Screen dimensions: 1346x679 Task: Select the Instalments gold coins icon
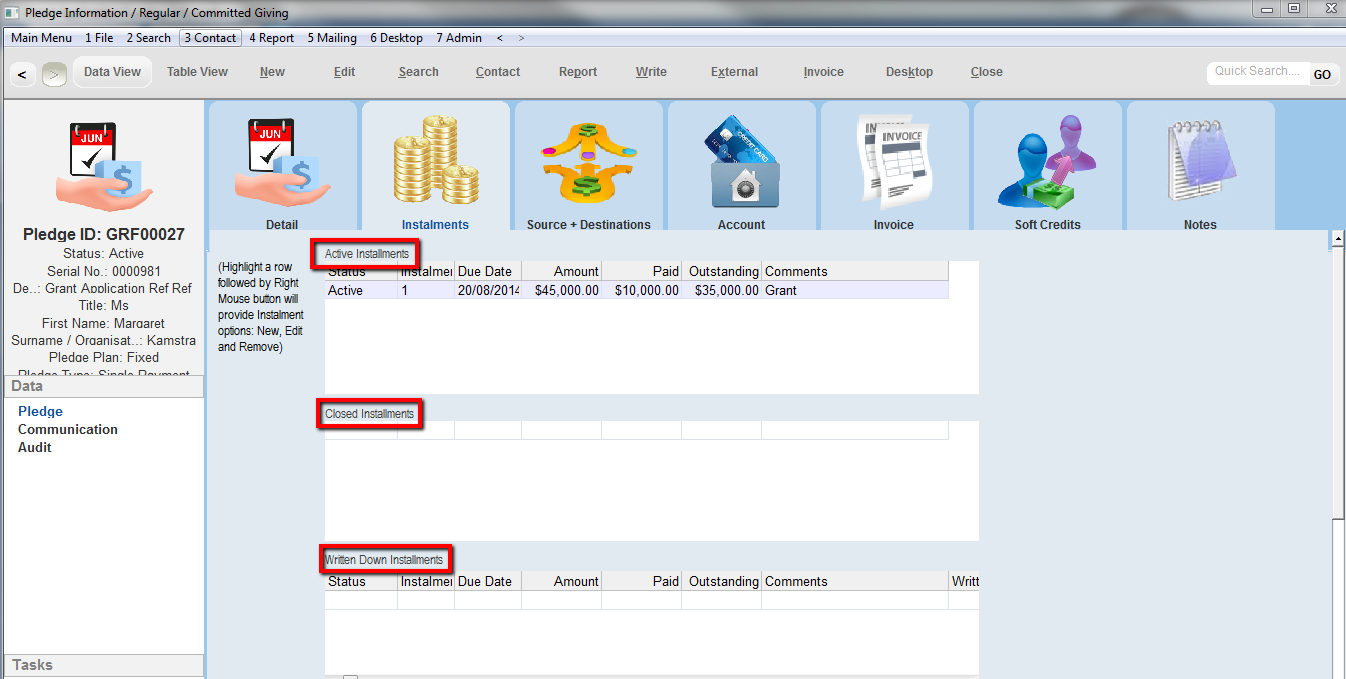click(435, 162)
